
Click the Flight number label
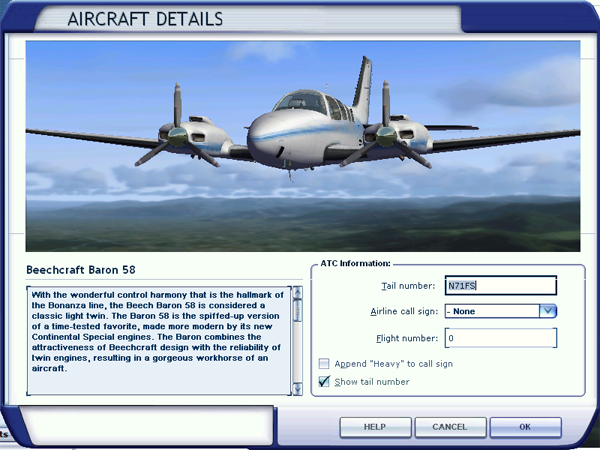tap(407, 338)
